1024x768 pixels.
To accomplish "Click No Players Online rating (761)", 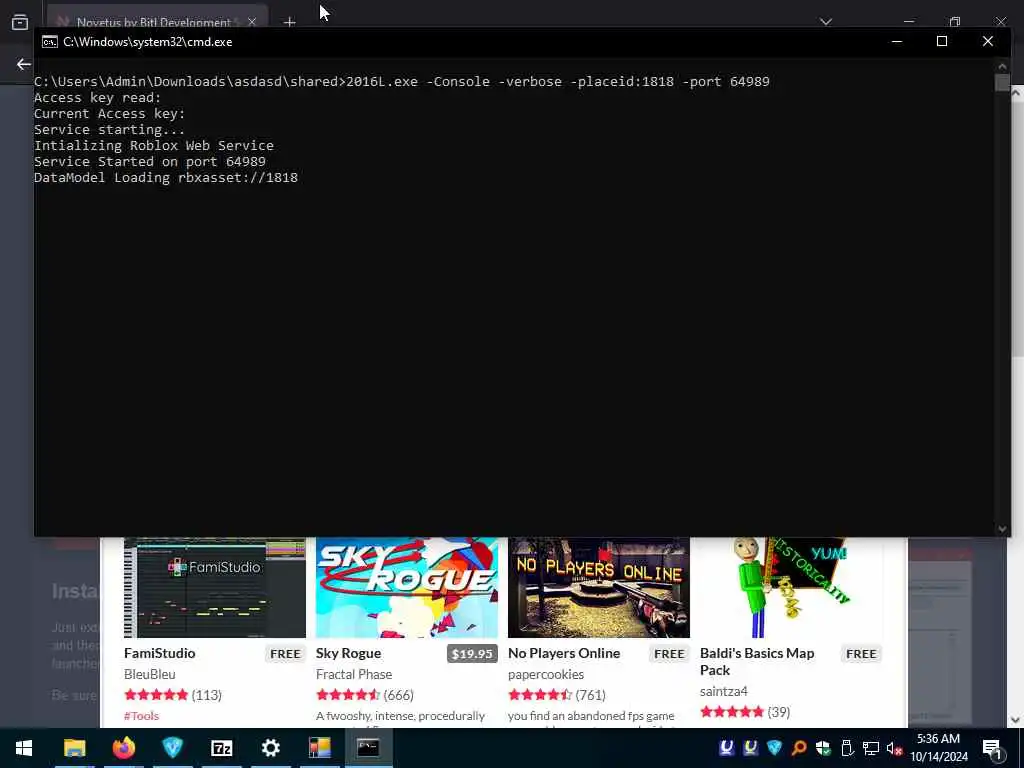I will point(556,695).
